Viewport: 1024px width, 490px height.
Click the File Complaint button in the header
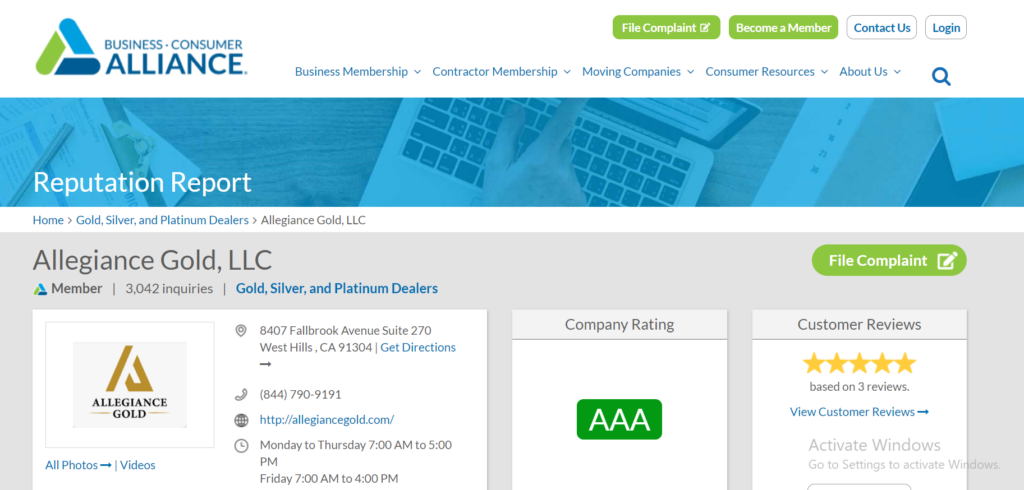666,27
